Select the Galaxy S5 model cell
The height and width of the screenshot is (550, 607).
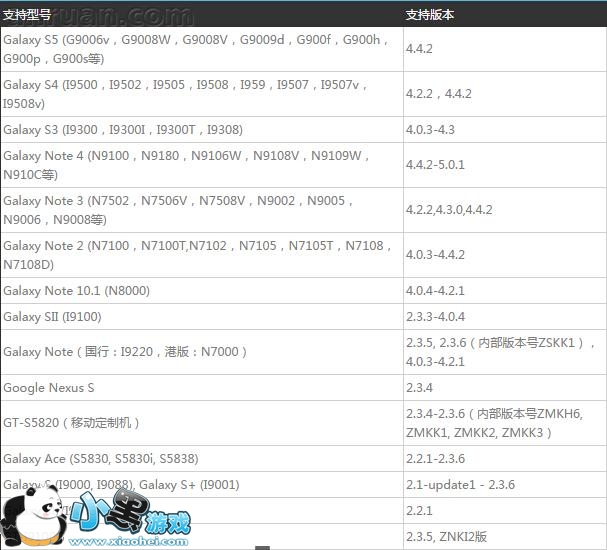(x=202, y=49)
